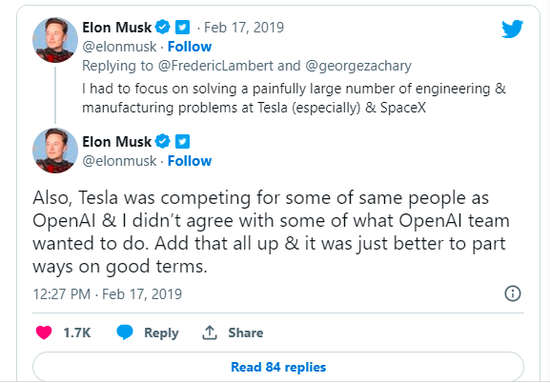This screenshot has height=383, width=550.
Task: Click the blue reply bubble icon
Action: coord(125,332)
